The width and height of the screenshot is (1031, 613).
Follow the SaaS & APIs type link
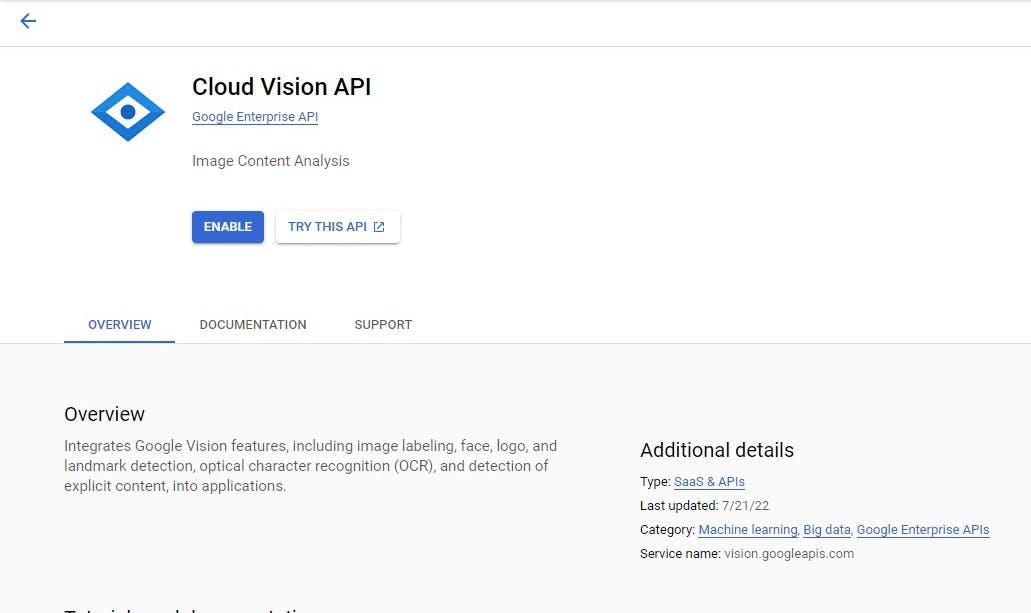click(709, 481)
